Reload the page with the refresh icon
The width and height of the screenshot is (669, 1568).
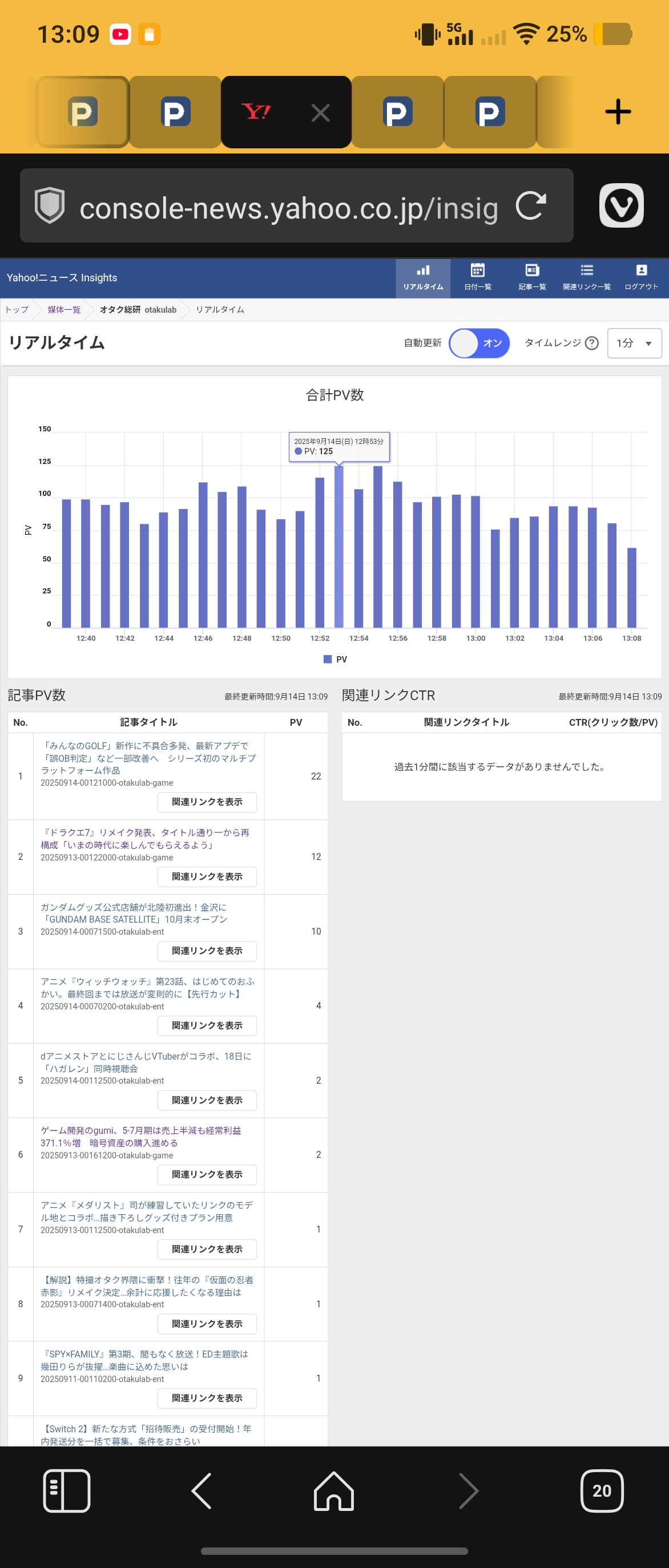[x=531, y=206]
